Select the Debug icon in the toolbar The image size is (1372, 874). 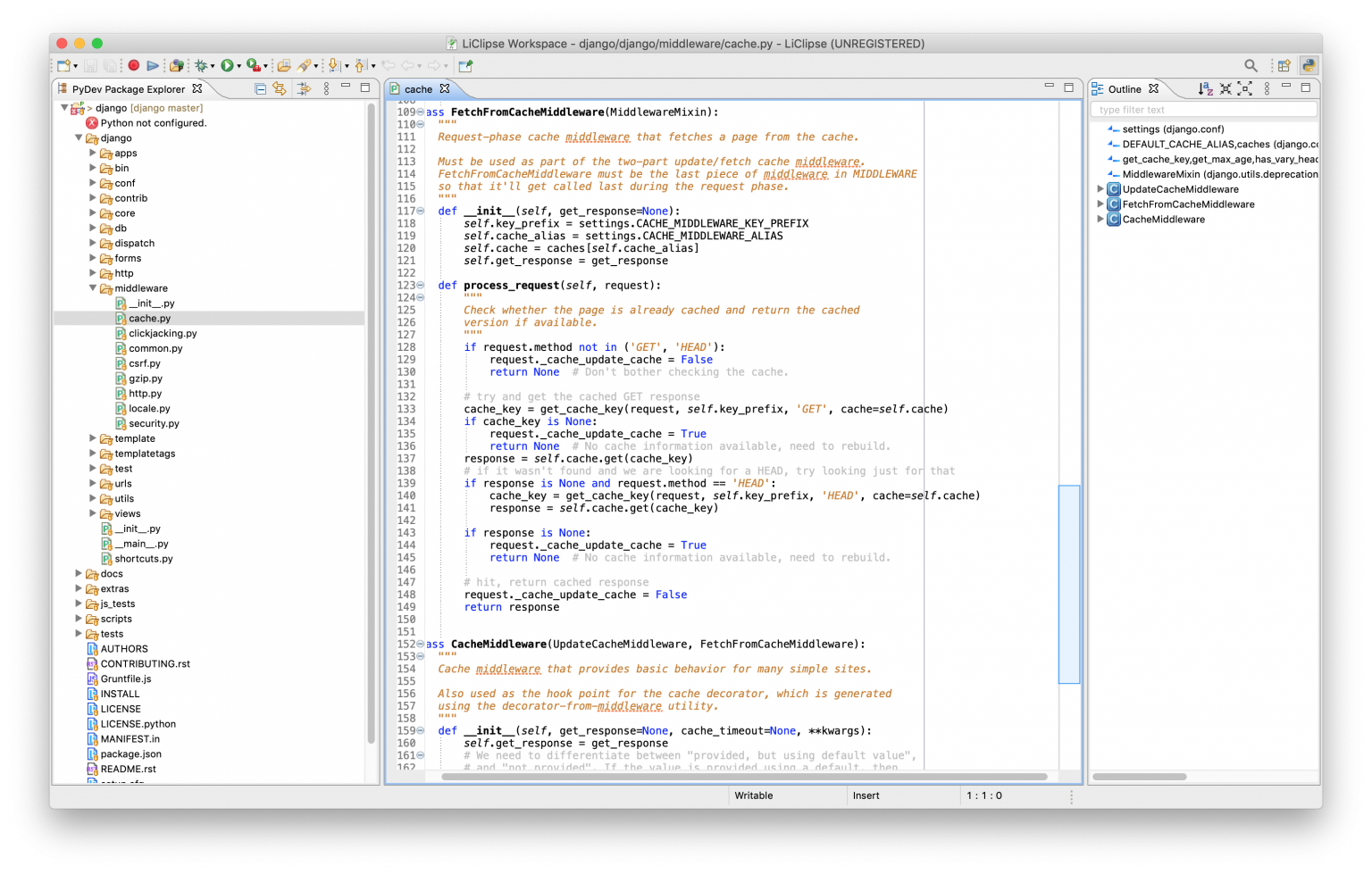click(x=202, y=65)
